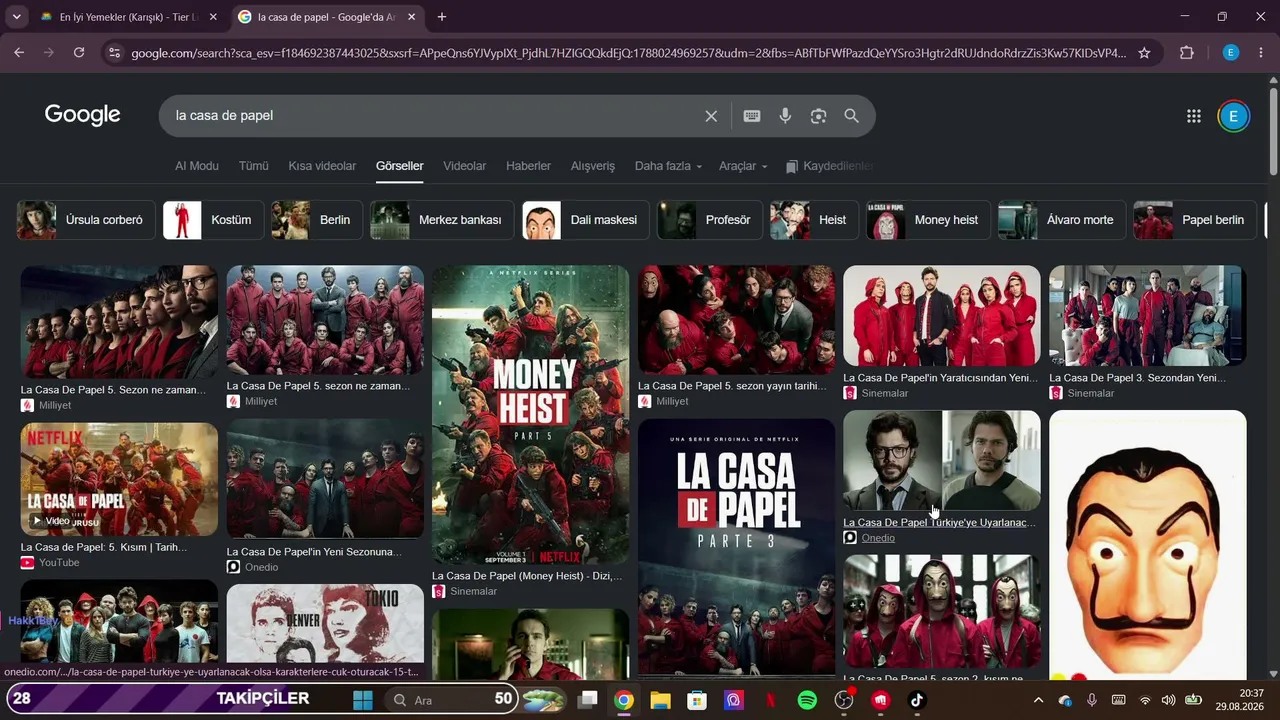
Task: Reload the current page
Action: point(79,53)
